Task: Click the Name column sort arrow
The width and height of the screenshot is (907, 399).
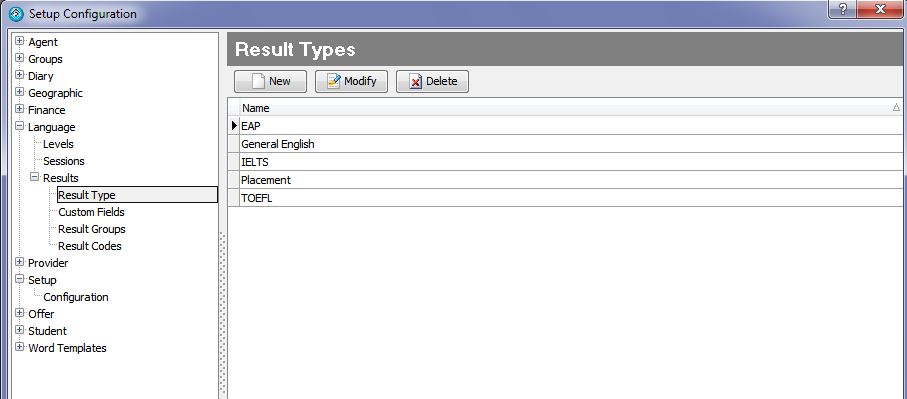Action: (x=896, y=108)
